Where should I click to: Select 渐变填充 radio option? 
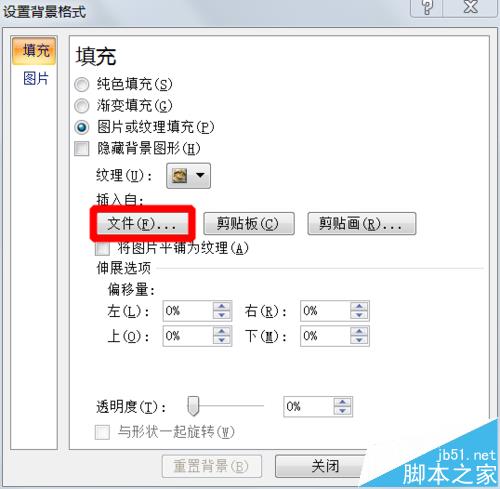click(82, 106)
